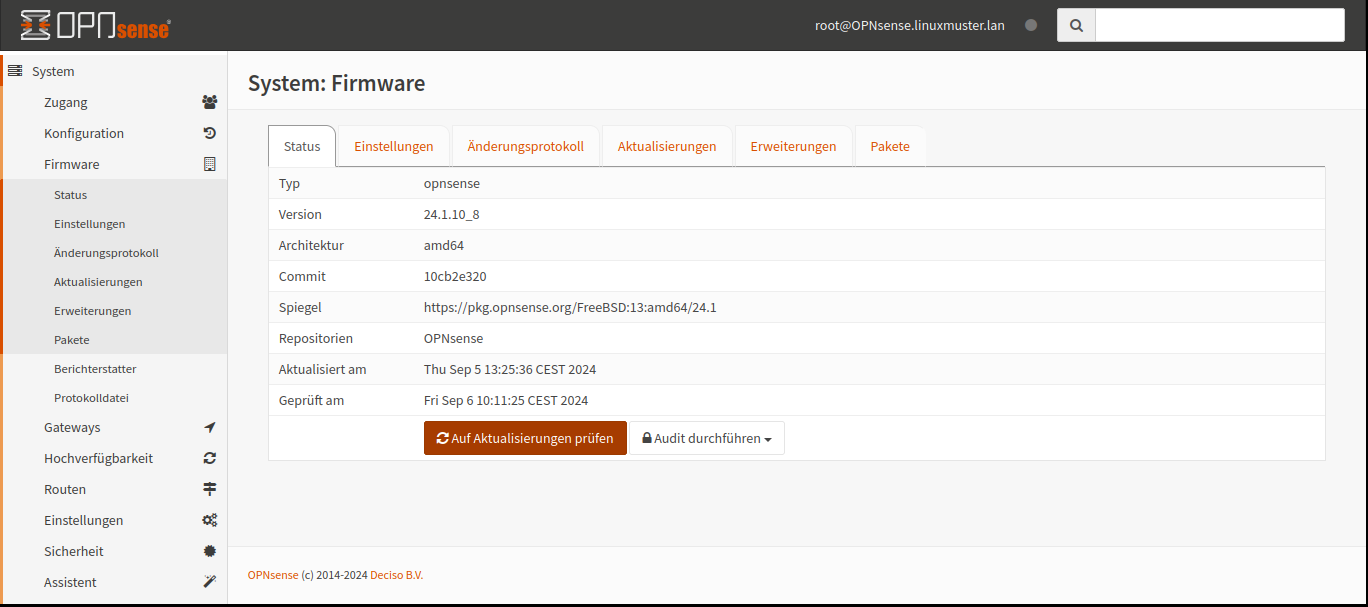
Task: Select Änderungsprotokoll in sidebar submenu
Action: coord(114,253)
